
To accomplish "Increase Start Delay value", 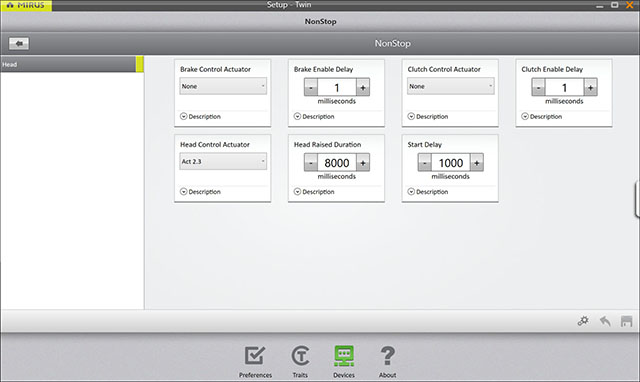I will point(477,163).
